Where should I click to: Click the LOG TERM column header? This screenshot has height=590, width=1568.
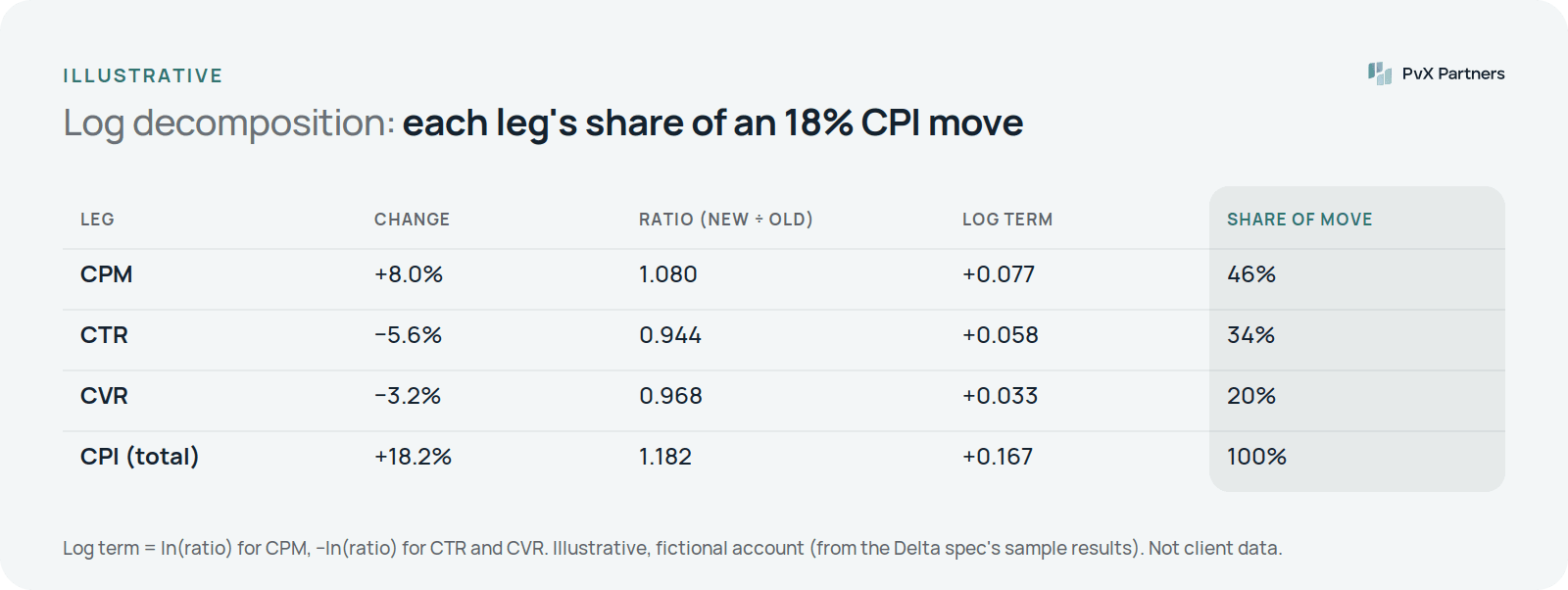point(1007,220)
